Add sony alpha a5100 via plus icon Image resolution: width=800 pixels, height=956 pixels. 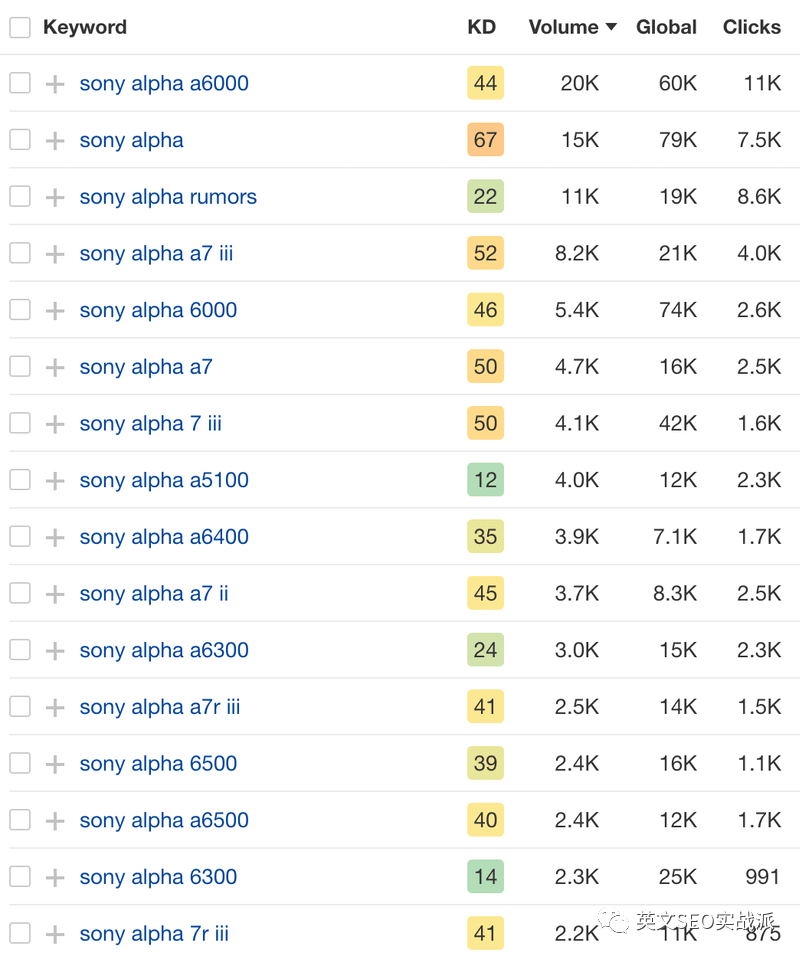pyautogui.click(x=55, y=480)
